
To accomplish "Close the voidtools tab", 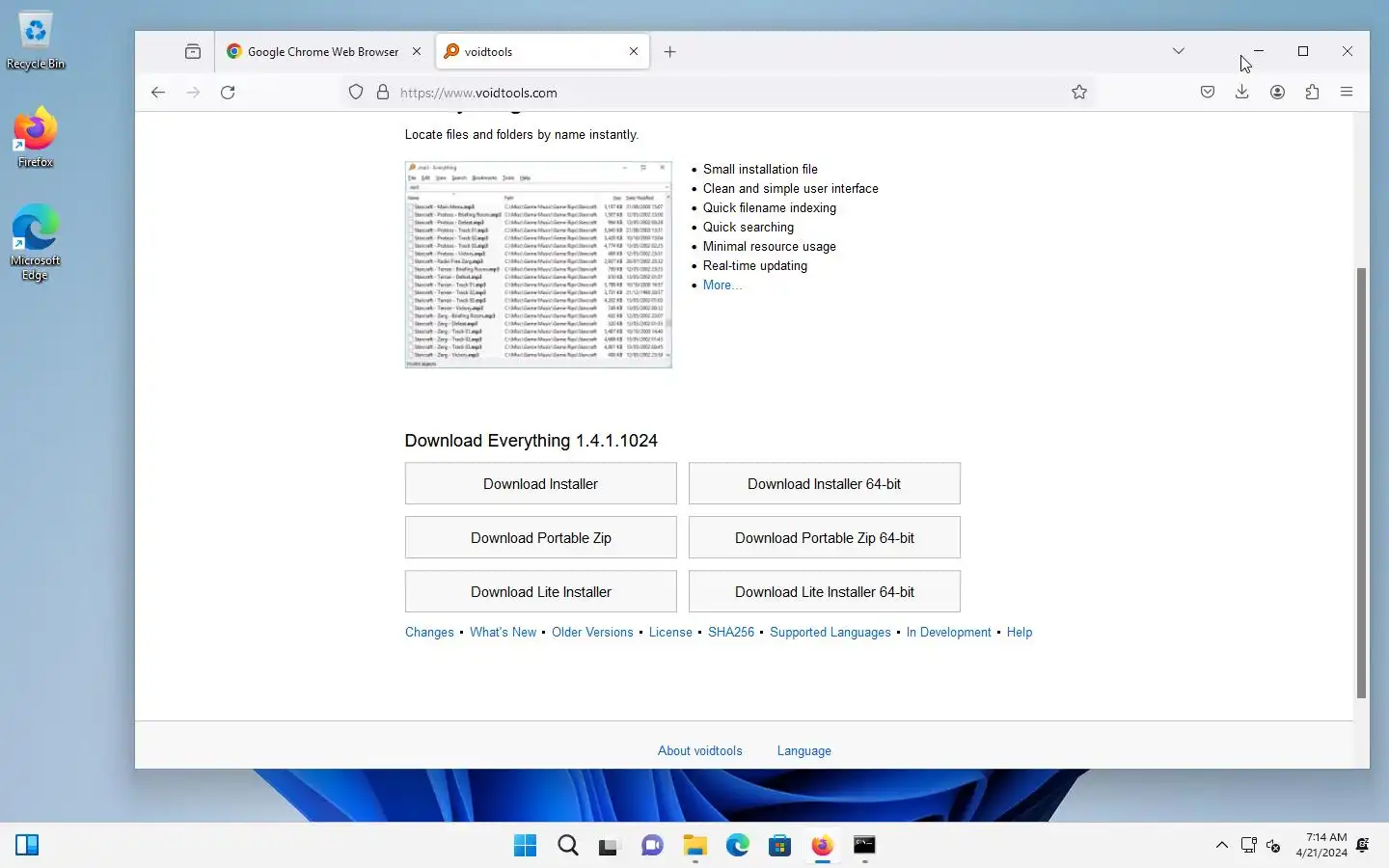I will pyautogui.click(x=634, y=51).
